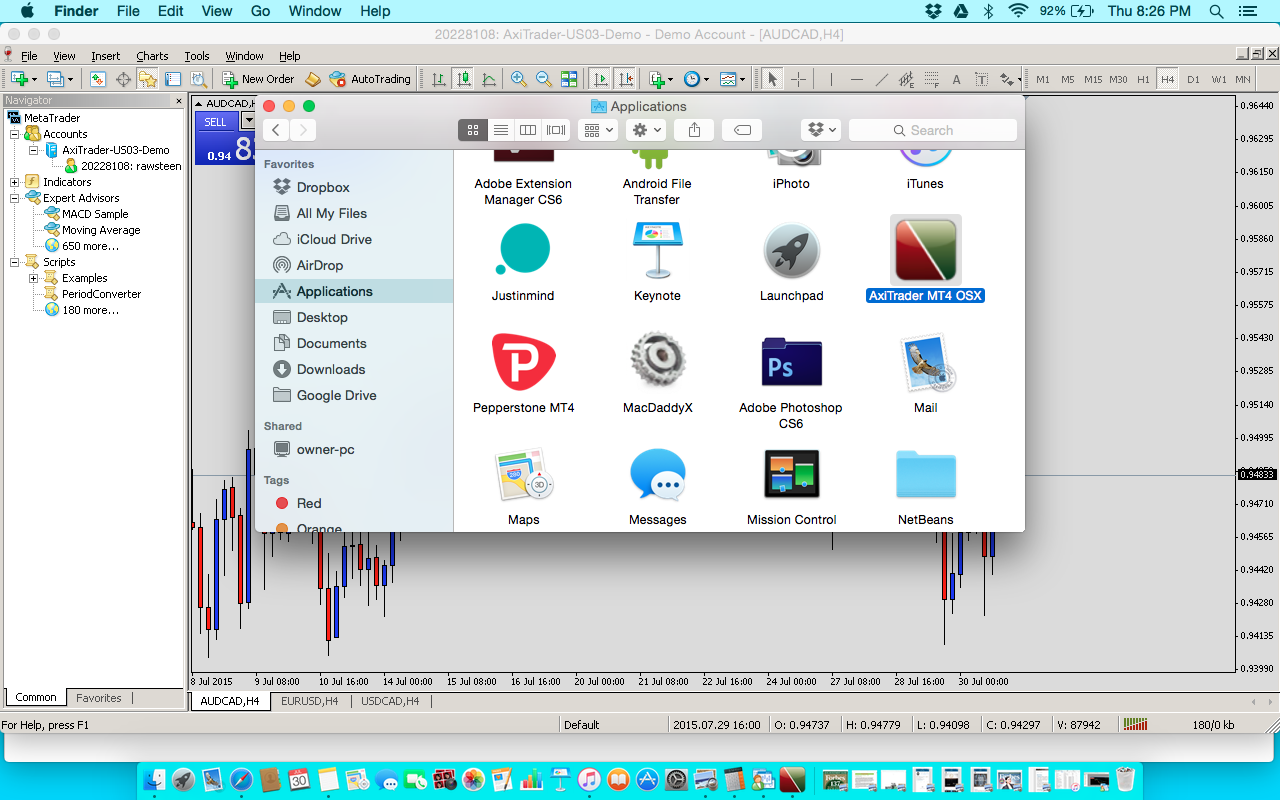Tile chart windows using toolbar icon

[569, 79]
